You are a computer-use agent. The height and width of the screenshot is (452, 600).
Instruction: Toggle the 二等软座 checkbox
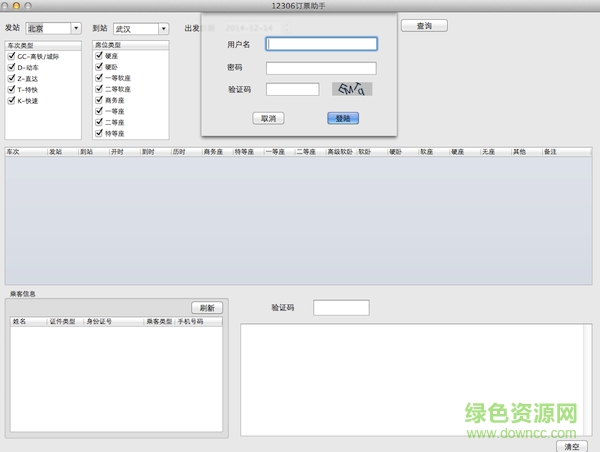point(99,89)
